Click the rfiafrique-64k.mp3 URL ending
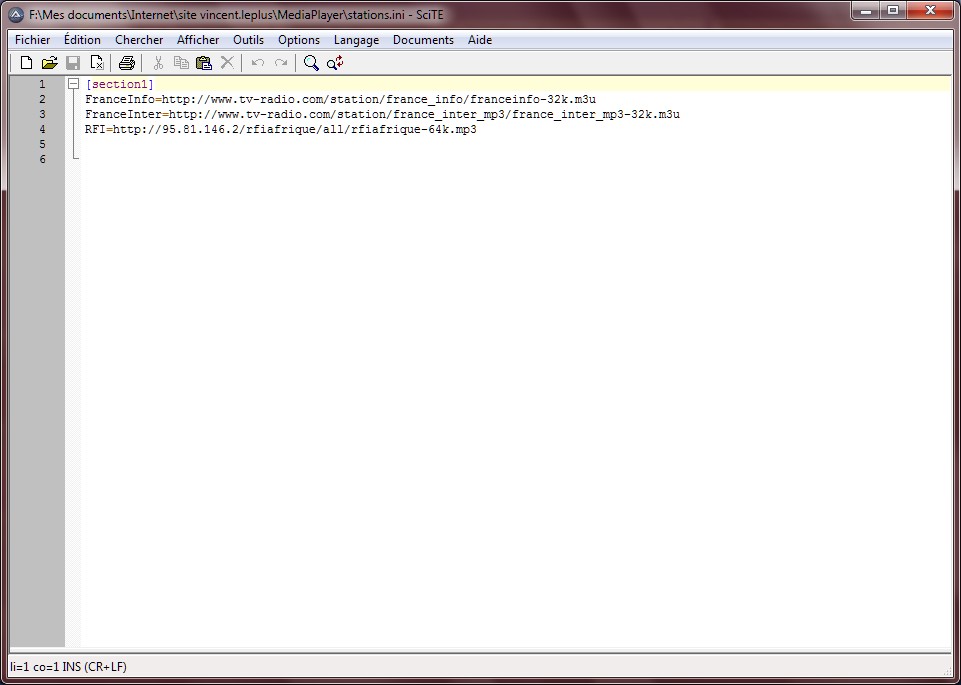 point(414,130)
